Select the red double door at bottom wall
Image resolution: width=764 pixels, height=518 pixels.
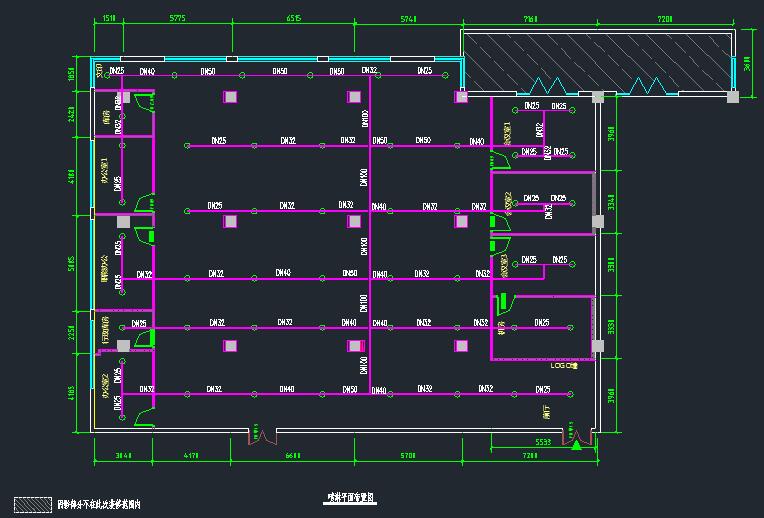tap(262, 439)
